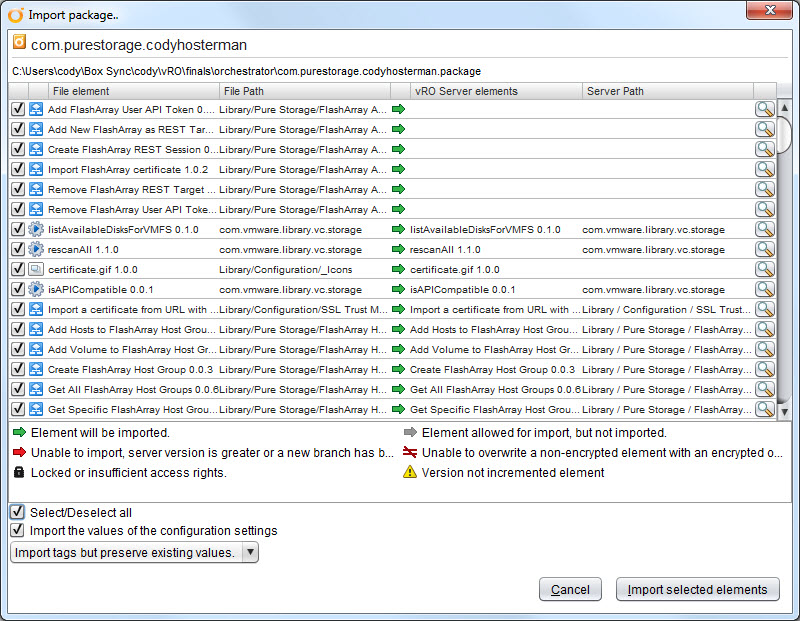800x621 pixels.
Task: Select server path 'Library / Configuration / SSL Trust...'
Action: 666,310
